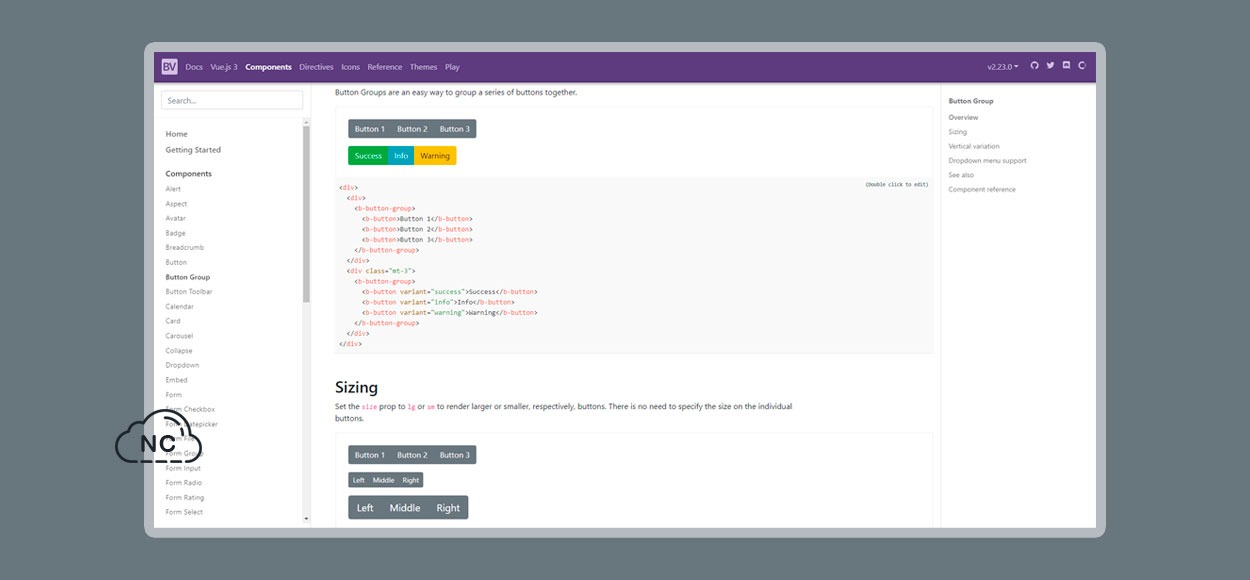This screenshot has height=580, width=1250.
Task: Click the green Success button
Action: coord(368,156)
